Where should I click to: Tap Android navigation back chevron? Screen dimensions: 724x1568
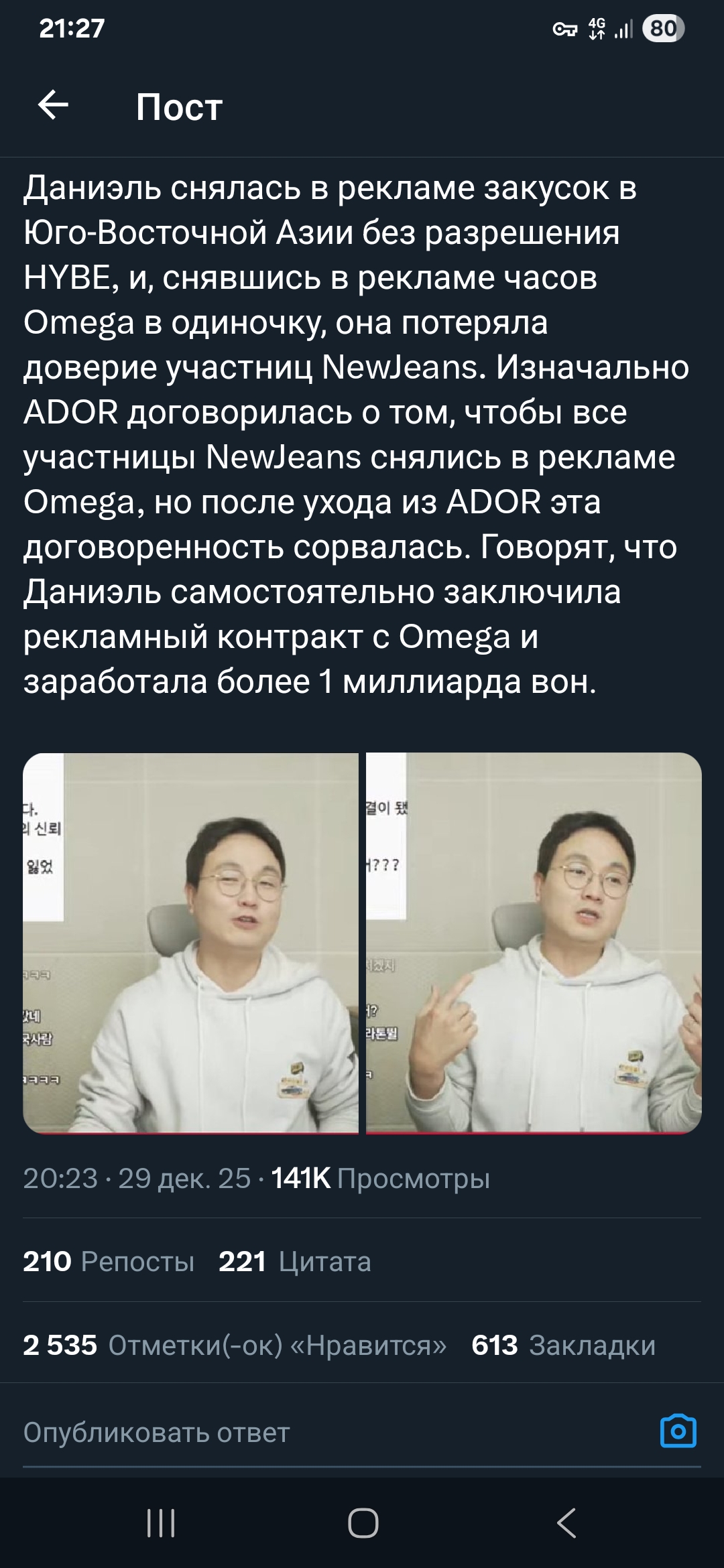[x=566, y=1522]
